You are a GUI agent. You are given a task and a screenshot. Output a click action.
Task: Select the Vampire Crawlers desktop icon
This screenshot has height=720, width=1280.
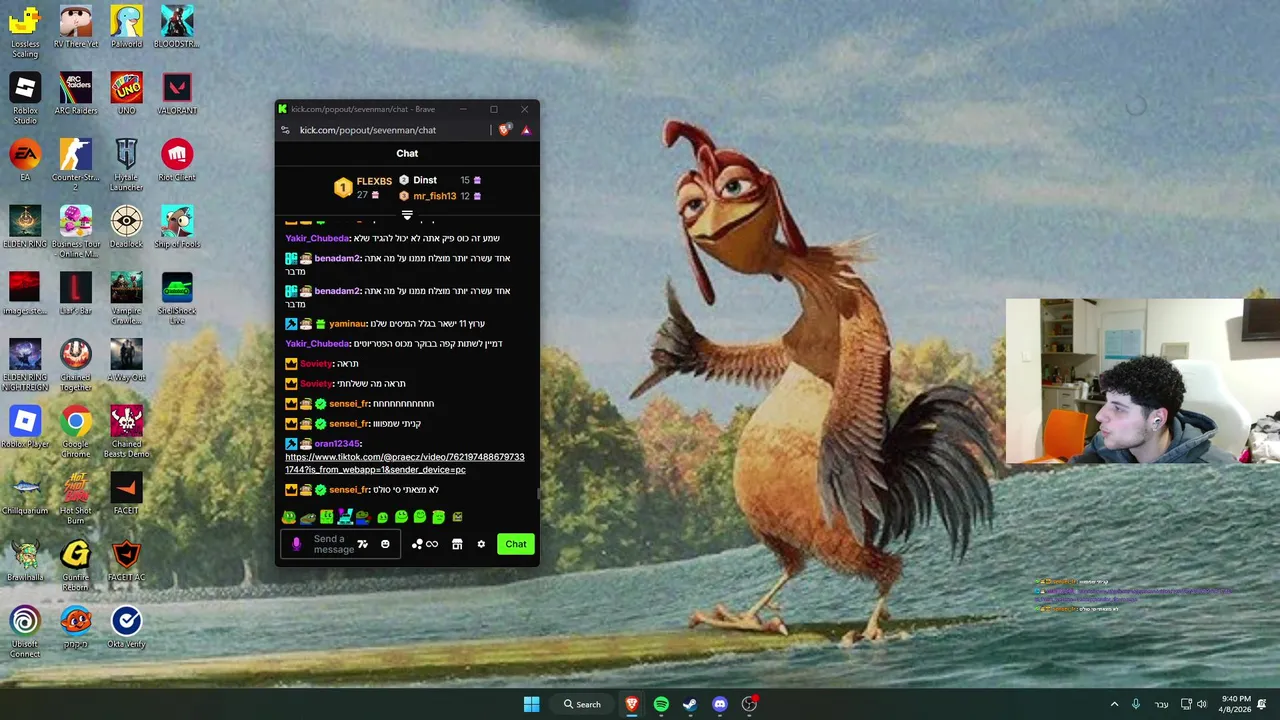coord(126,298)
